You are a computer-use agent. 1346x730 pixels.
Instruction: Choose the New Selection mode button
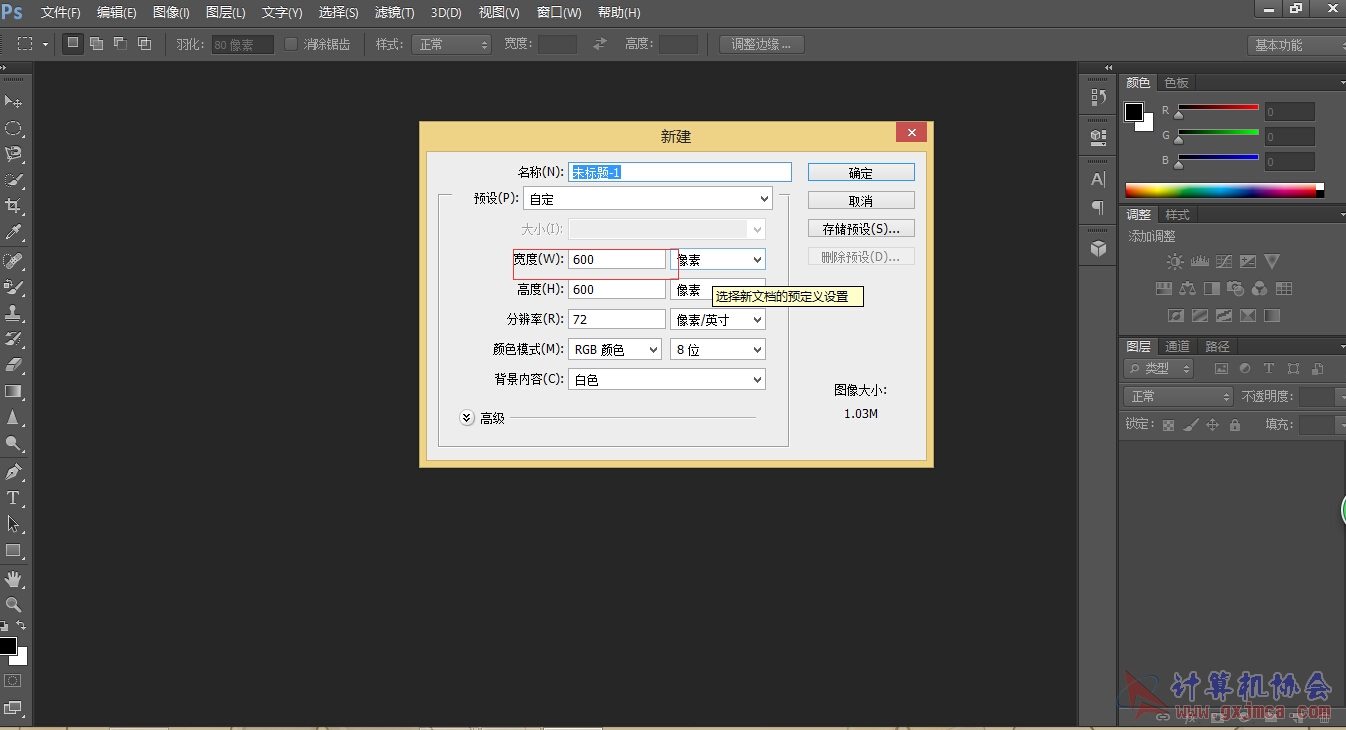72,44
